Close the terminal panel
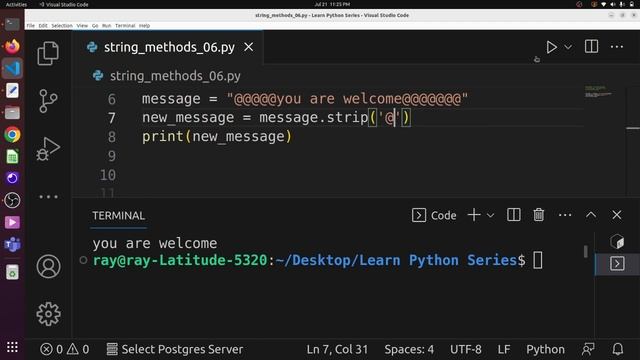This screenshot has width=640, height=360. [617, 215]
